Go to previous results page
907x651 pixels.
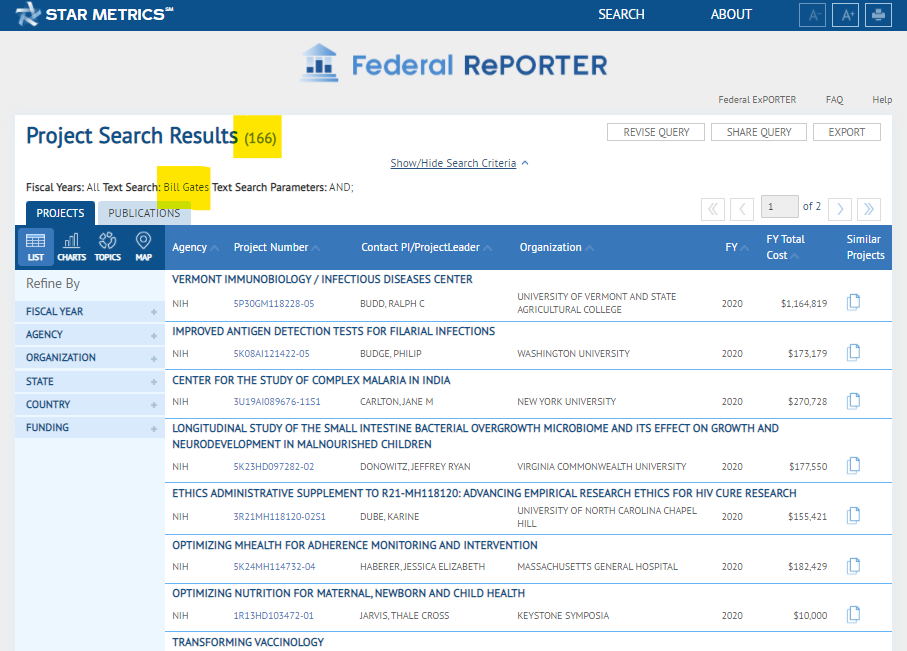click(742, 209)
